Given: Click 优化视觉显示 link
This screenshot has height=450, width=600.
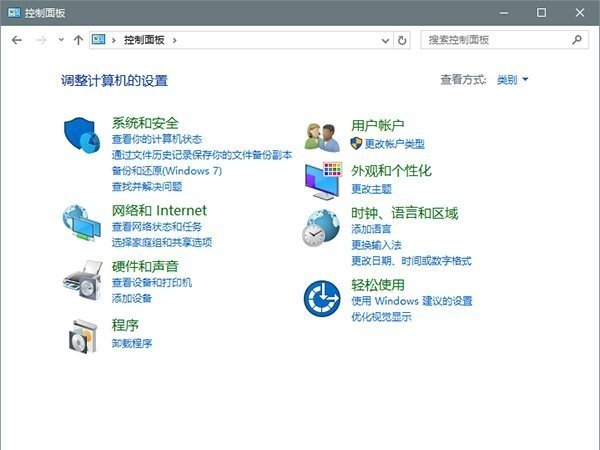Looking at the screenshot, I should tap(382, 316).
